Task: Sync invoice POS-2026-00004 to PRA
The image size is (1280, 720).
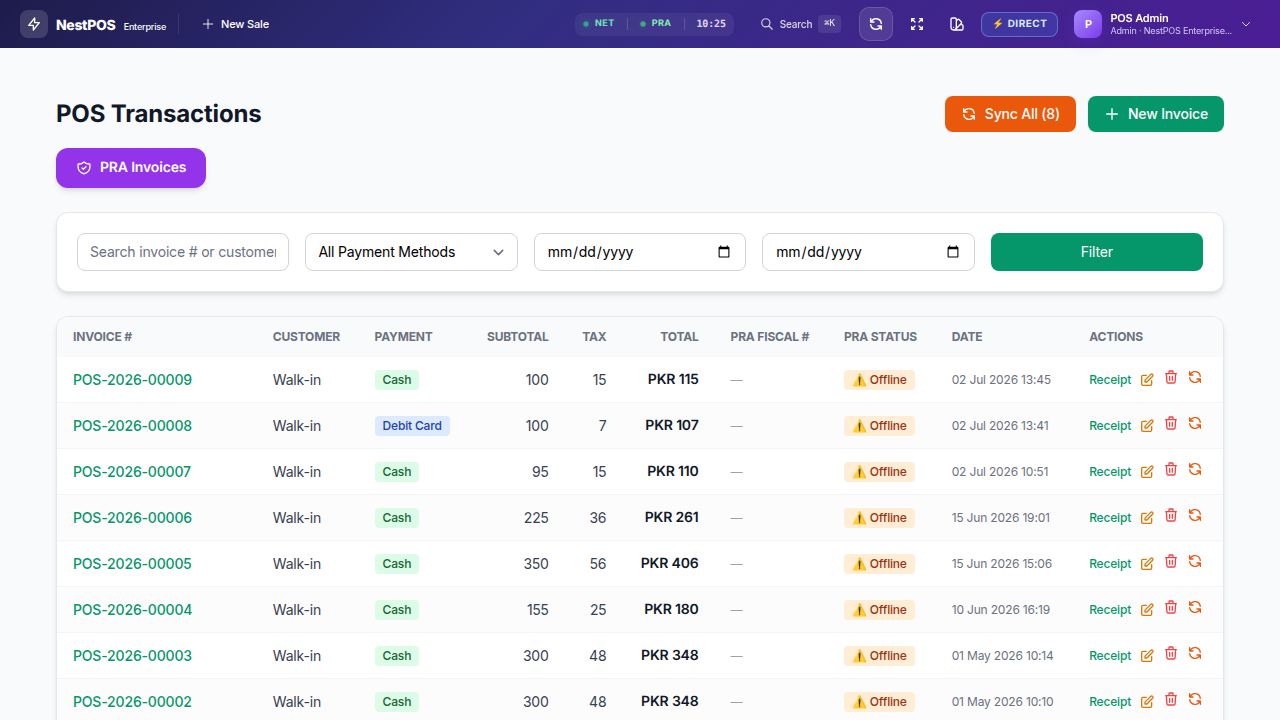Action: [1195, 608]
